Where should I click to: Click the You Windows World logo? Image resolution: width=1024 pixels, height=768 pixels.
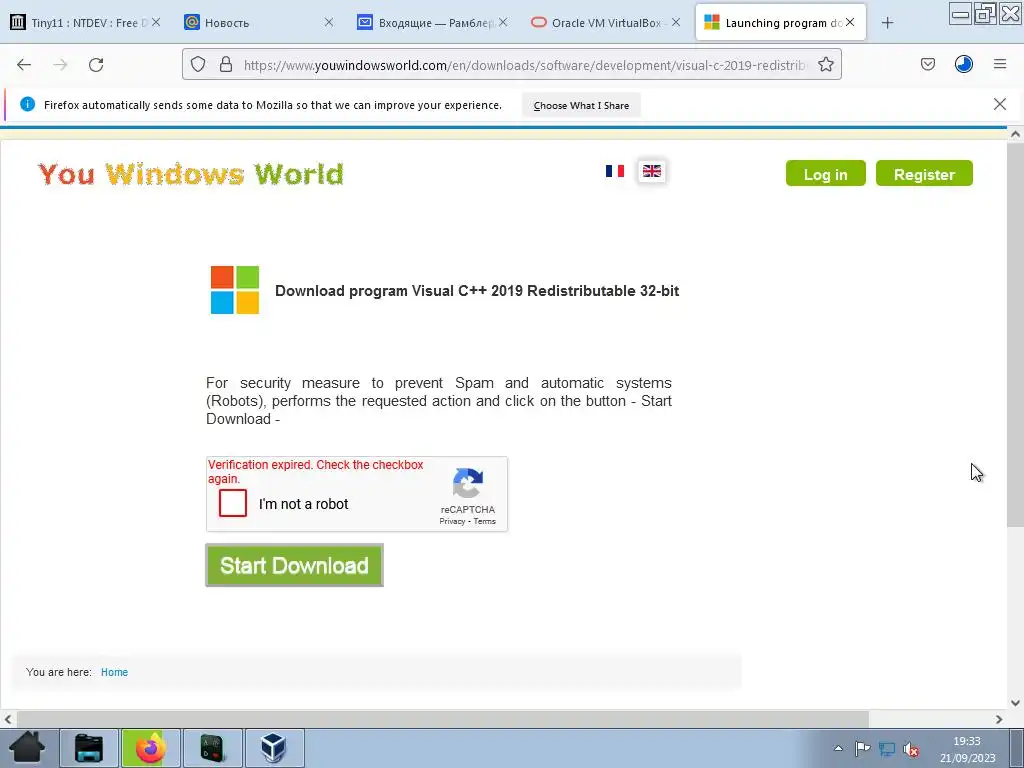(x=191, y=174)
